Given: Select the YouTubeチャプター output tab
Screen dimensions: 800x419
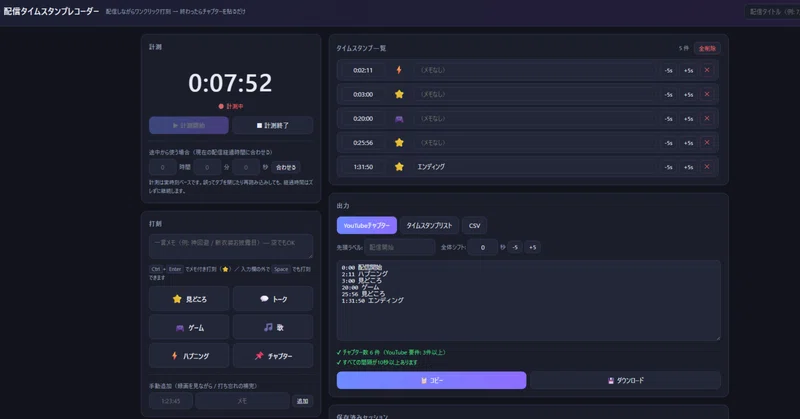Looking at the screenshot, I should 366,226.
